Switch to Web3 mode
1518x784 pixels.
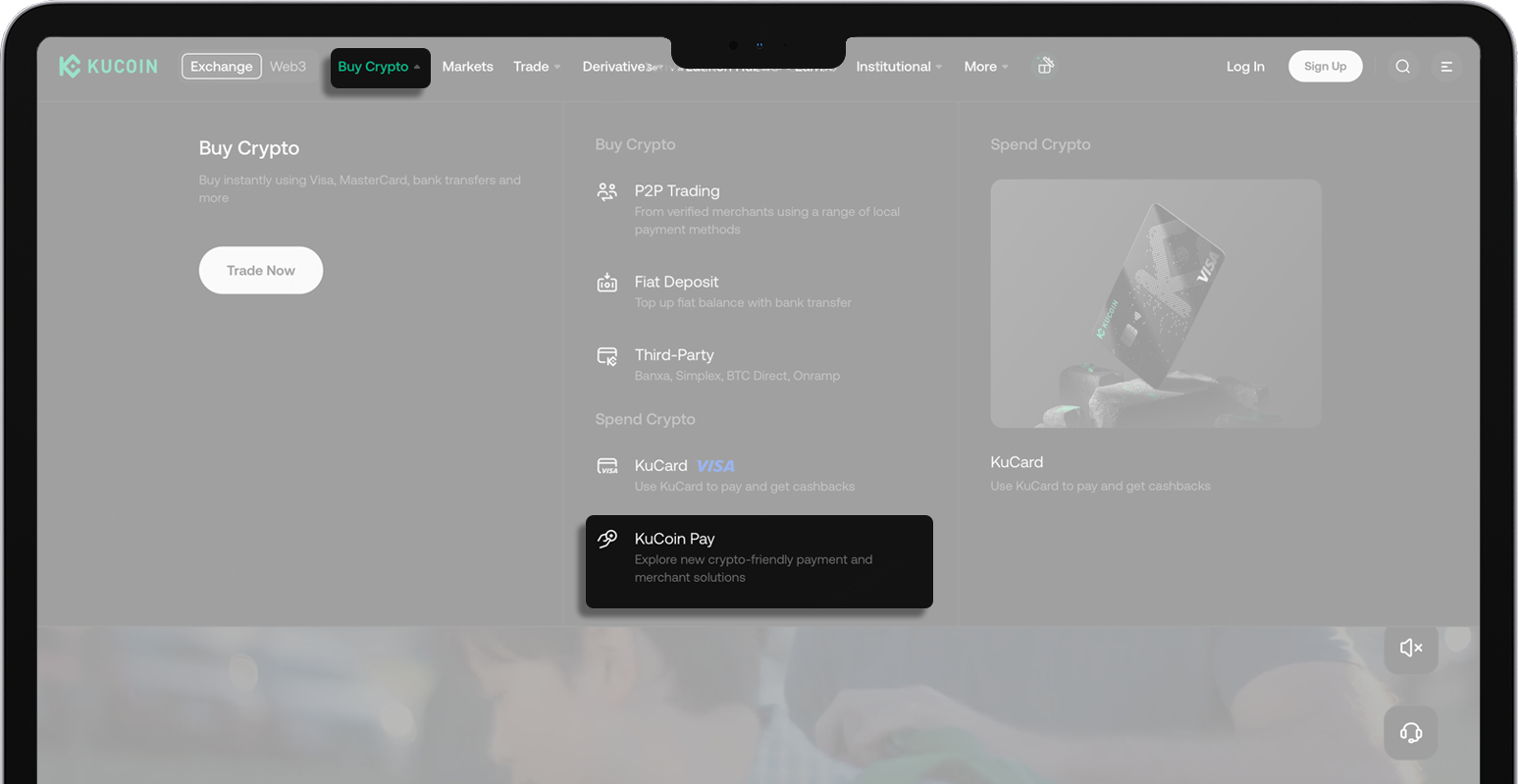[x=288, y=67]
